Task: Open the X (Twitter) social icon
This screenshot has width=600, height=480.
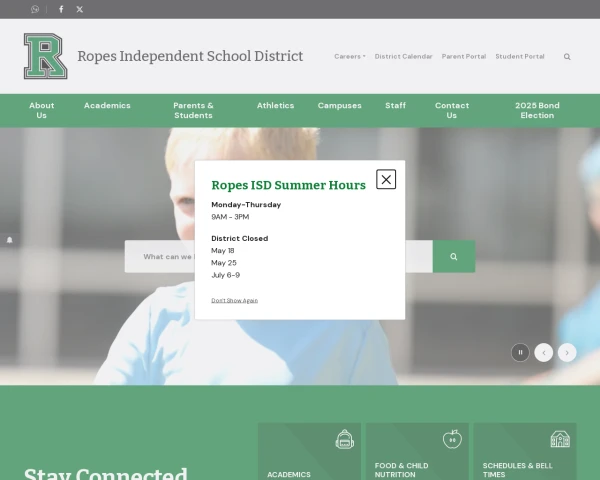Action: [x=79, y=9]
